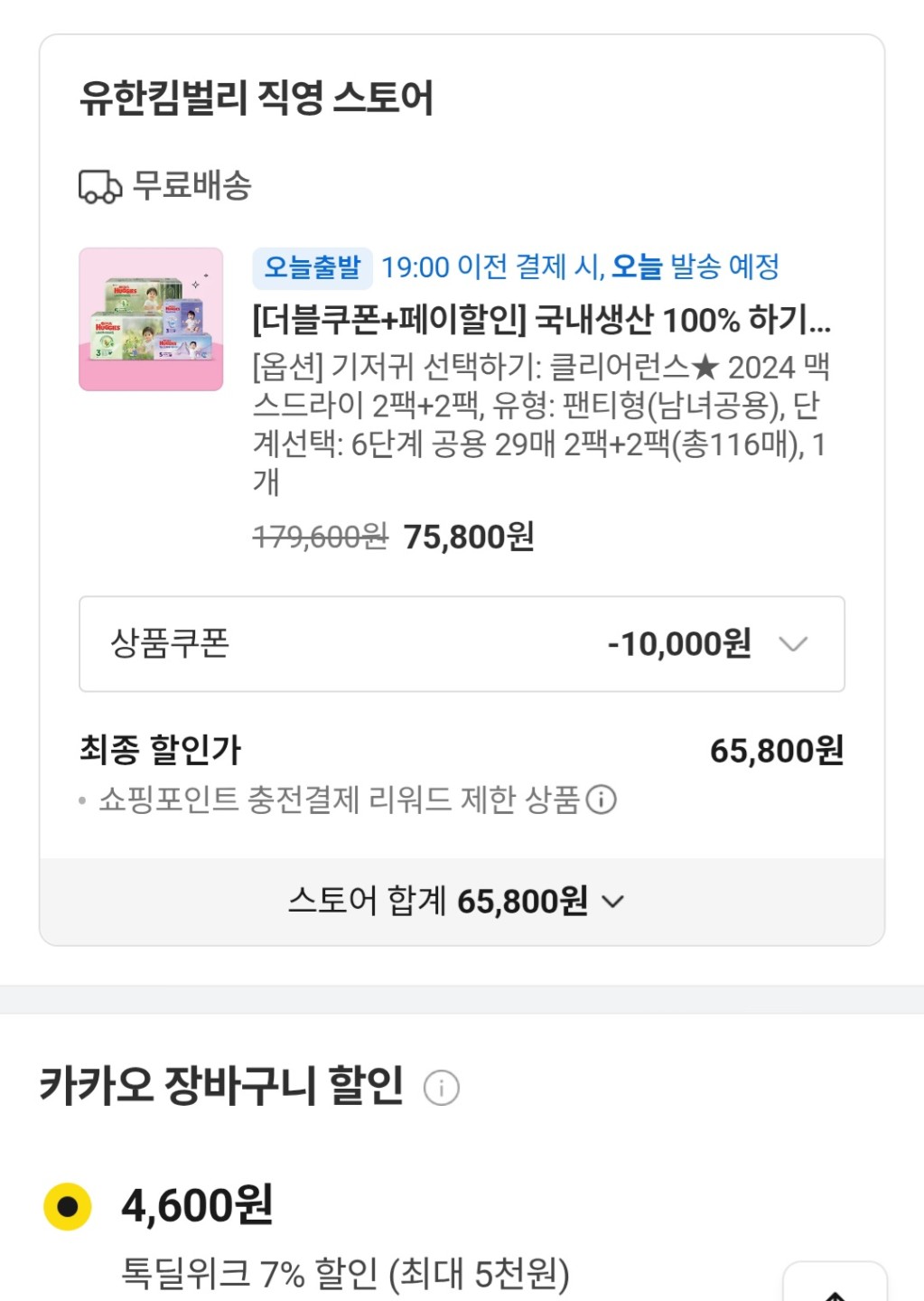
Task: Open the [더블쿠폰+페이할인] product title
Action: (541, 319)
